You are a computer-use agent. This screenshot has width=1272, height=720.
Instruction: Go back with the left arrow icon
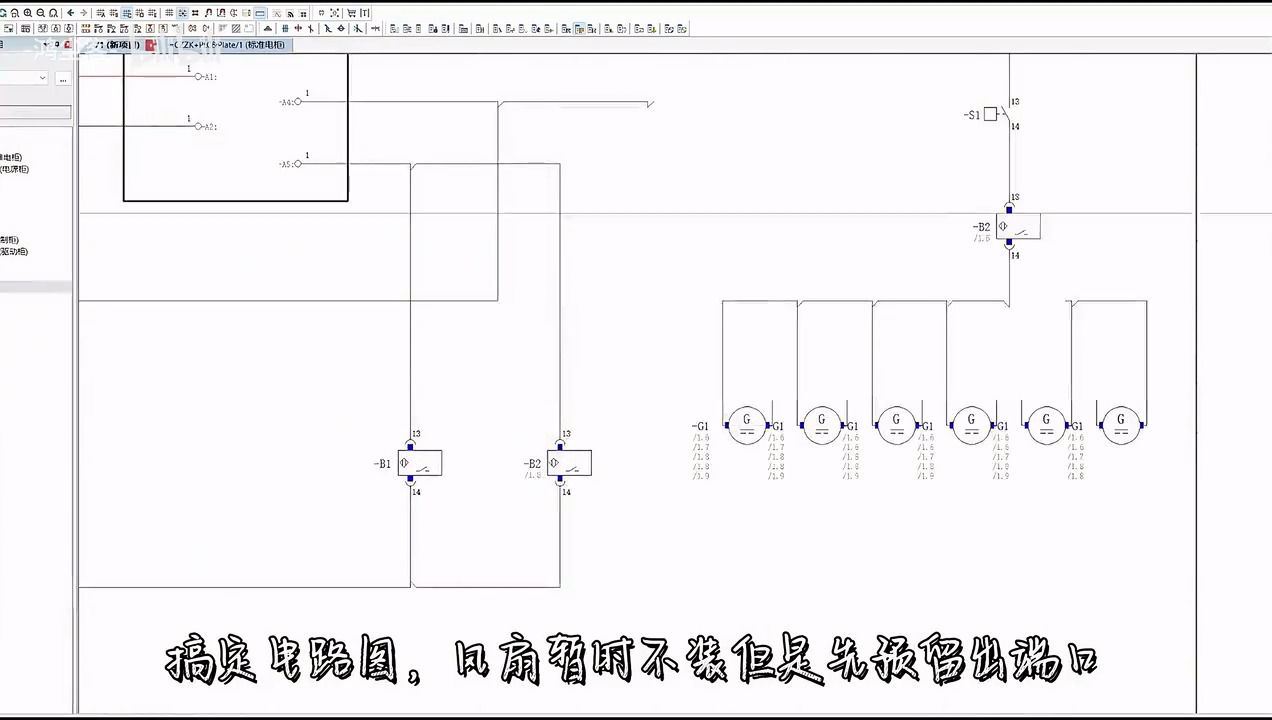click(x=70, y=13)
